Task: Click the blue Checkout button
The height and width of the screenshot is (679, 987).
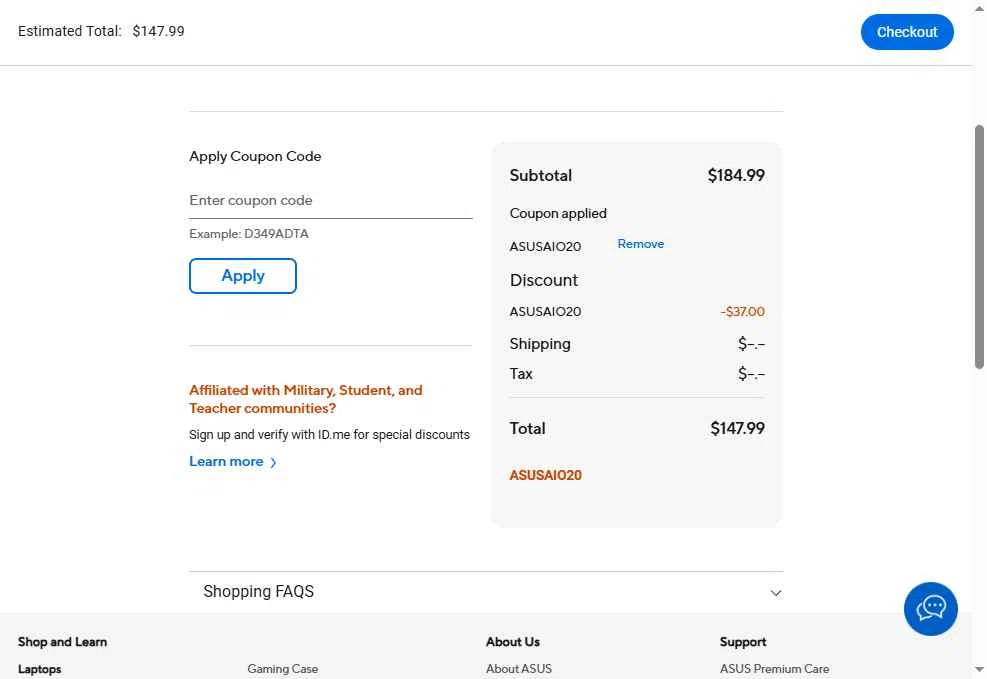Action: [907, 32]
